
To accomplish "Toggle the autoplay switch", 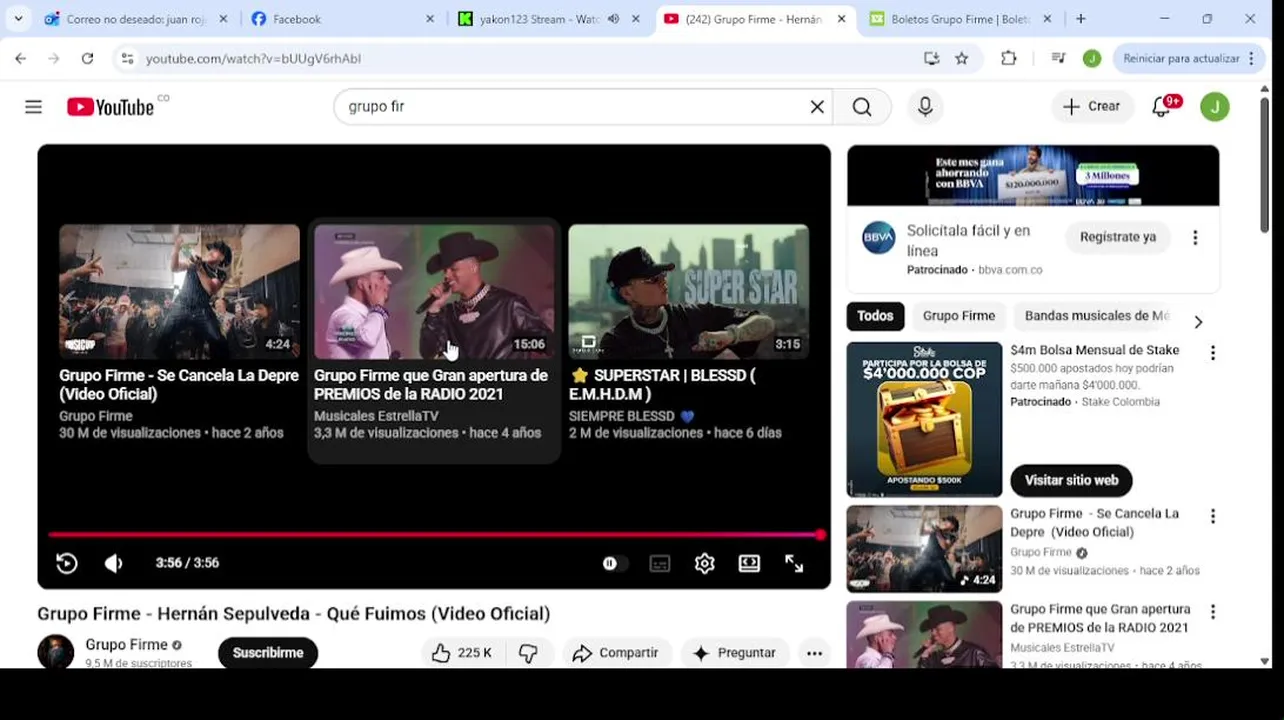I will point(612,563).
